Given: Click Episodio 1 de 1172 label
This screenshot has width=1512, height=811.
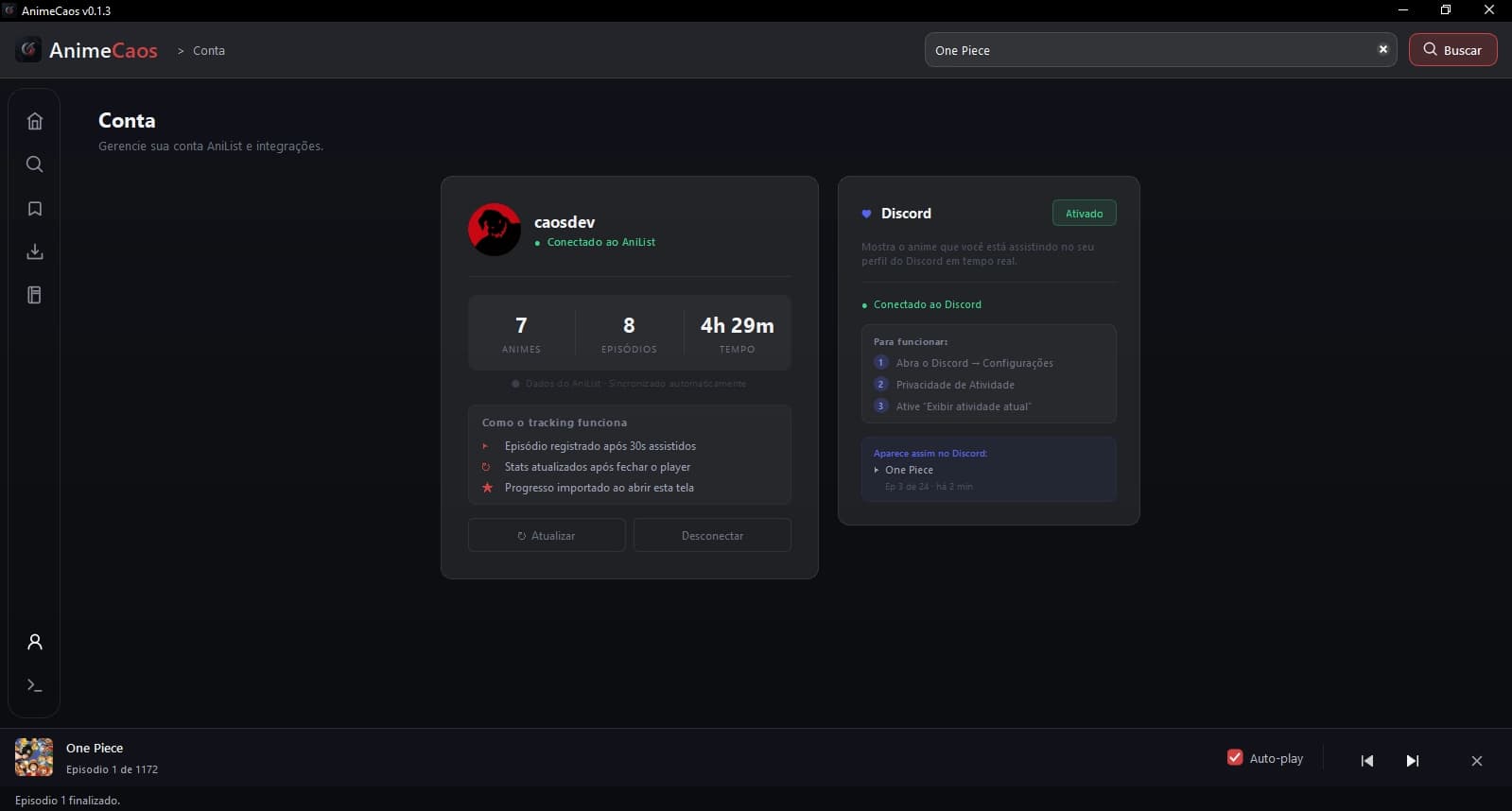Looking at the screenshot, I should (112, 769).
